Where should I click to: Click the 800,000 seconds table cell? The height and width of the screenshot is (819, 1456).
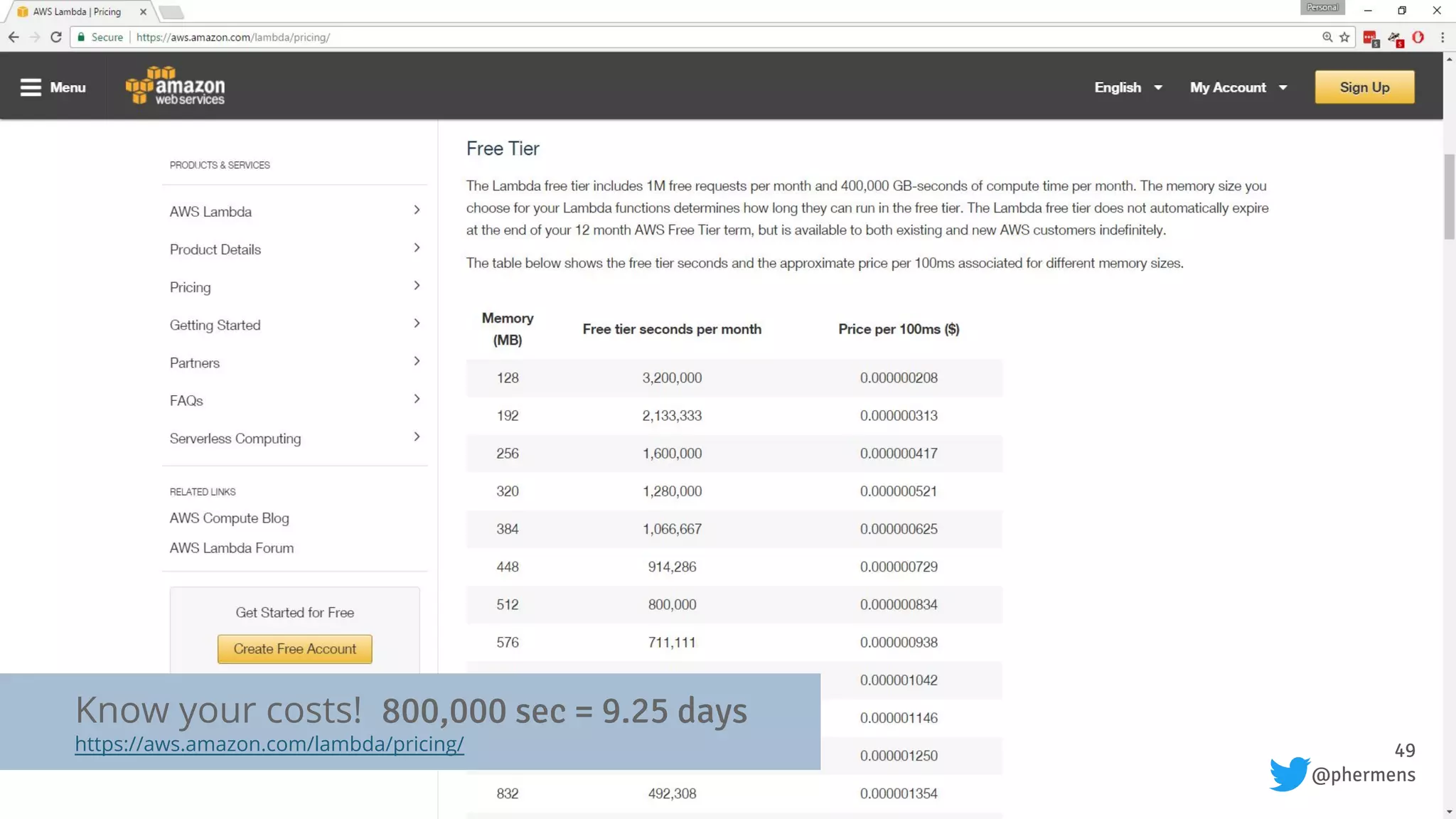pos(672,604)
